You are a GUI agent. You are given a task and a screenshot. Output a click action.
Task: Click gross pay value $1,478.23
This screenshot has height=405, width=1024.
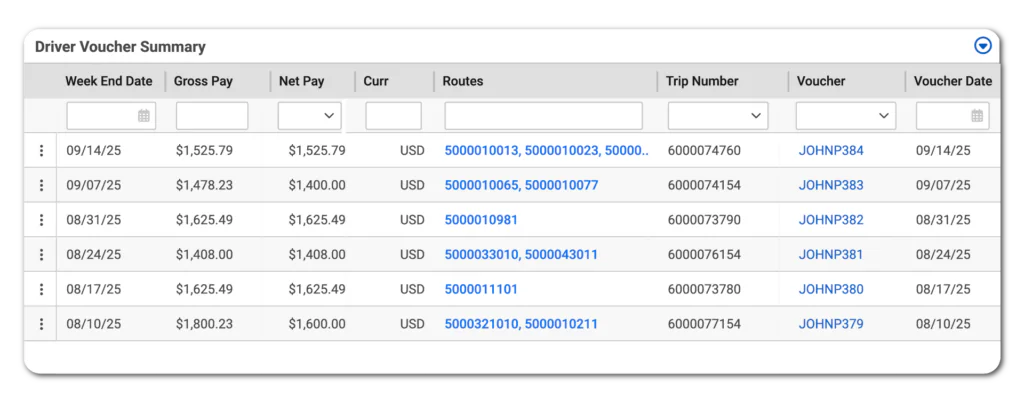point(204,186)
